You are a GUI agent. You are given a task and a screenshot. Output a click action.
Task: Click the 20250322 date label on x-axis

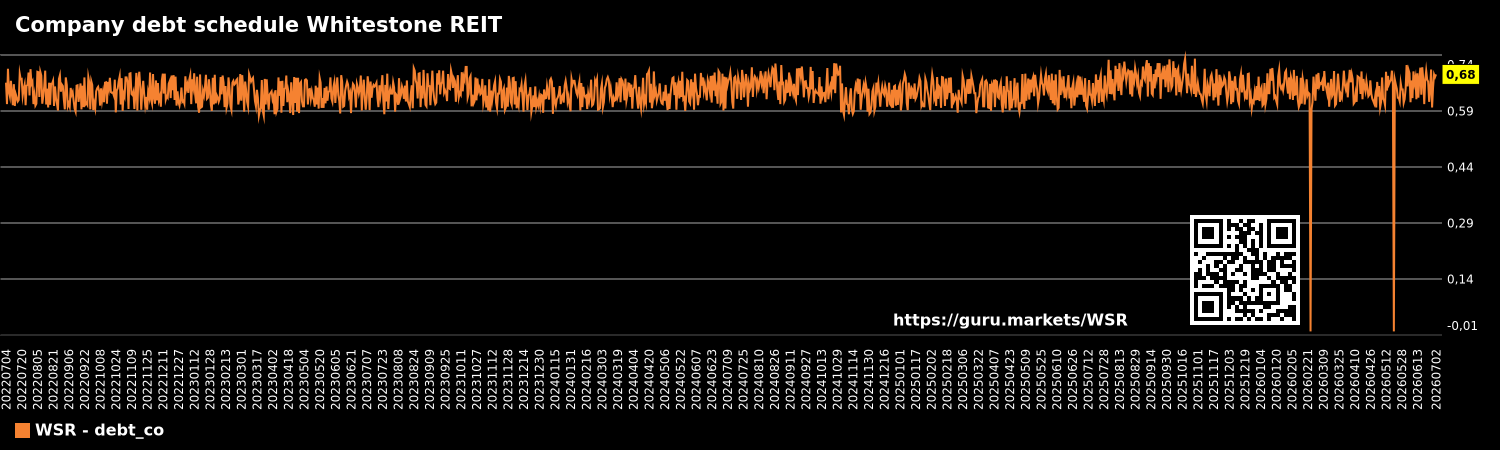click(980, 379)
